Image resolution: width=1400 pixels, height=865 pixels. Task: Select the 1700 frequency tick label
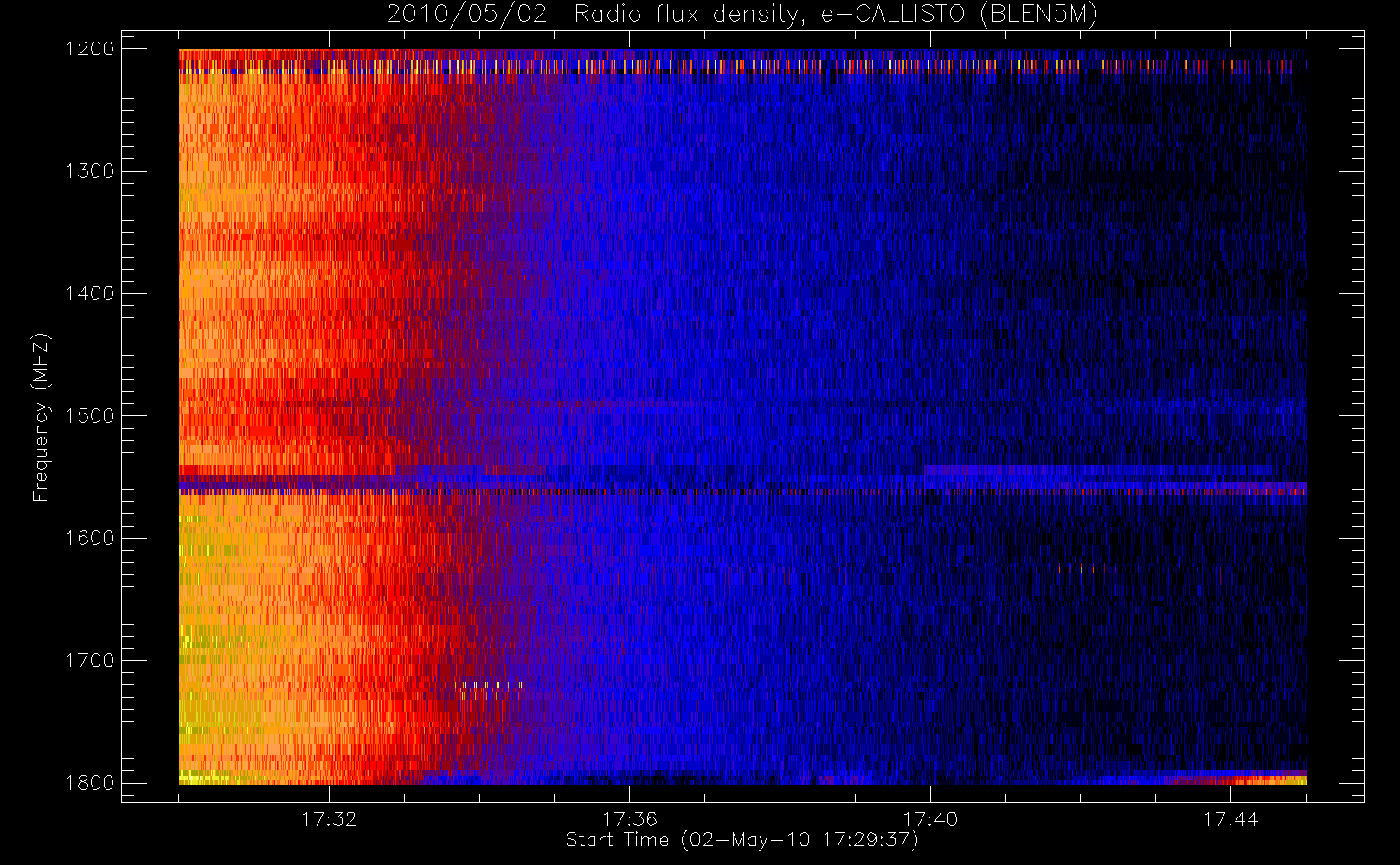click(x=90, y=661)
